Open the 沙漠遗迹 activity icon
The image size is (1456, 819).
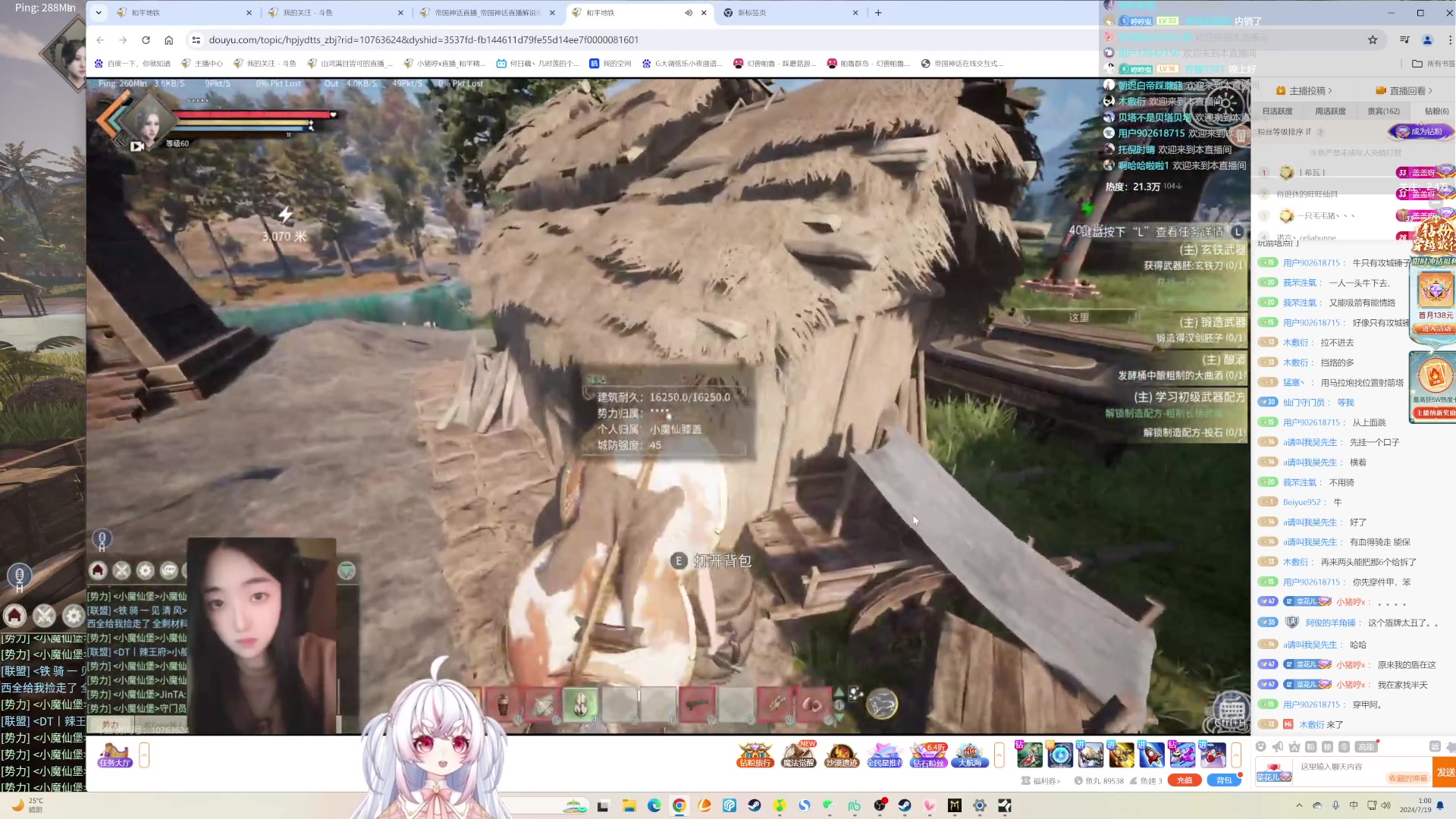click(x=842, y=755)
